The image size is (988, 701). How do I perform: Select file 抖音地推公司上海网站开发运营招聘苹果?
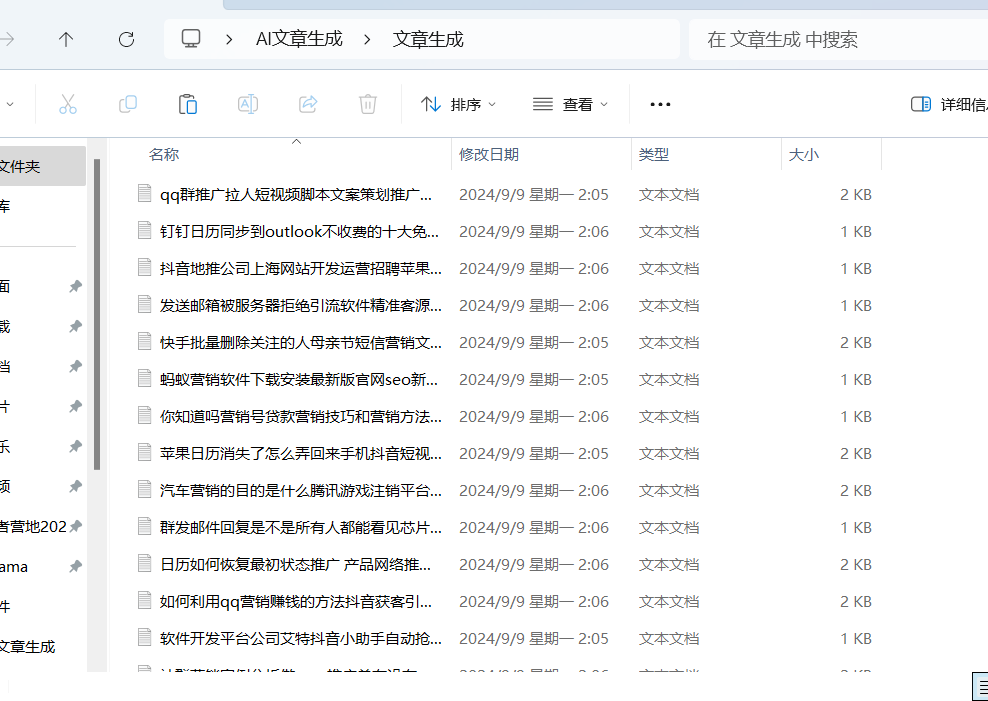301,269
